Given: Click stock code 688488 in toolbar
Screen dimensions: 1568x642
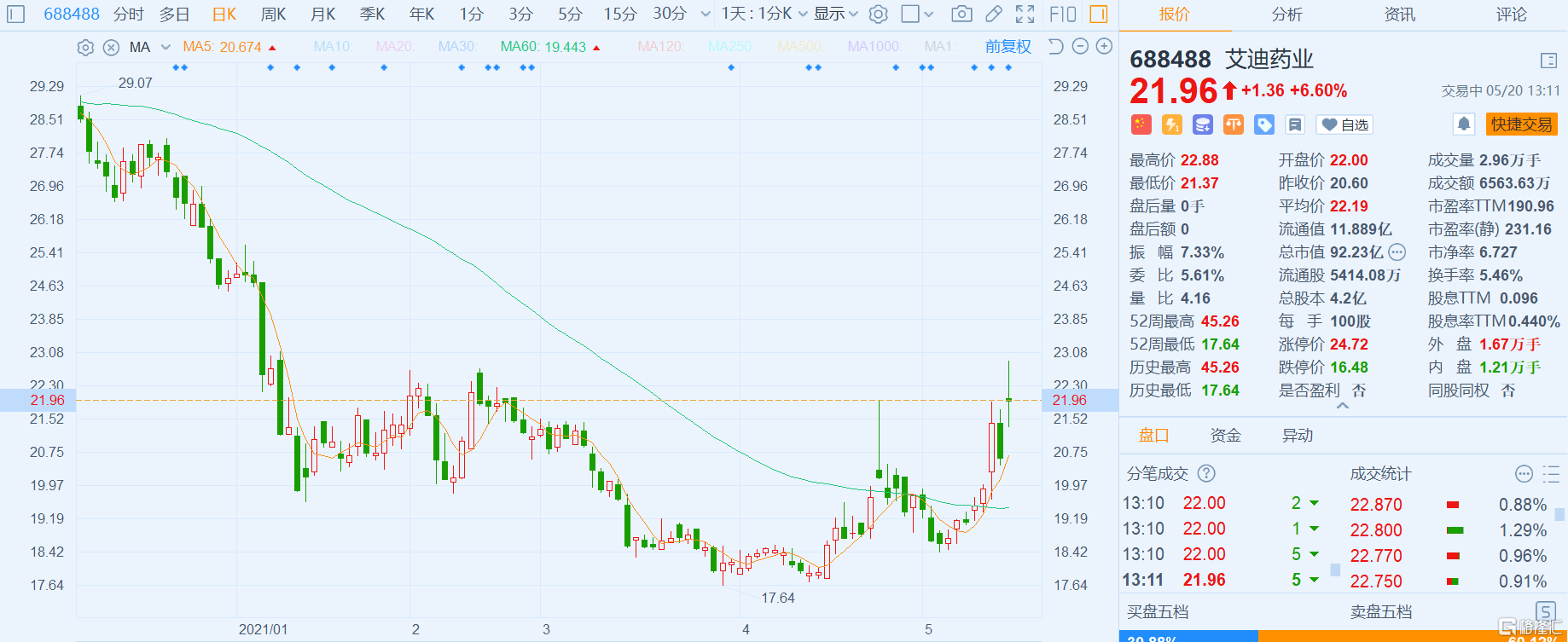Looking at the screenshot, I should tap(72, 14).
